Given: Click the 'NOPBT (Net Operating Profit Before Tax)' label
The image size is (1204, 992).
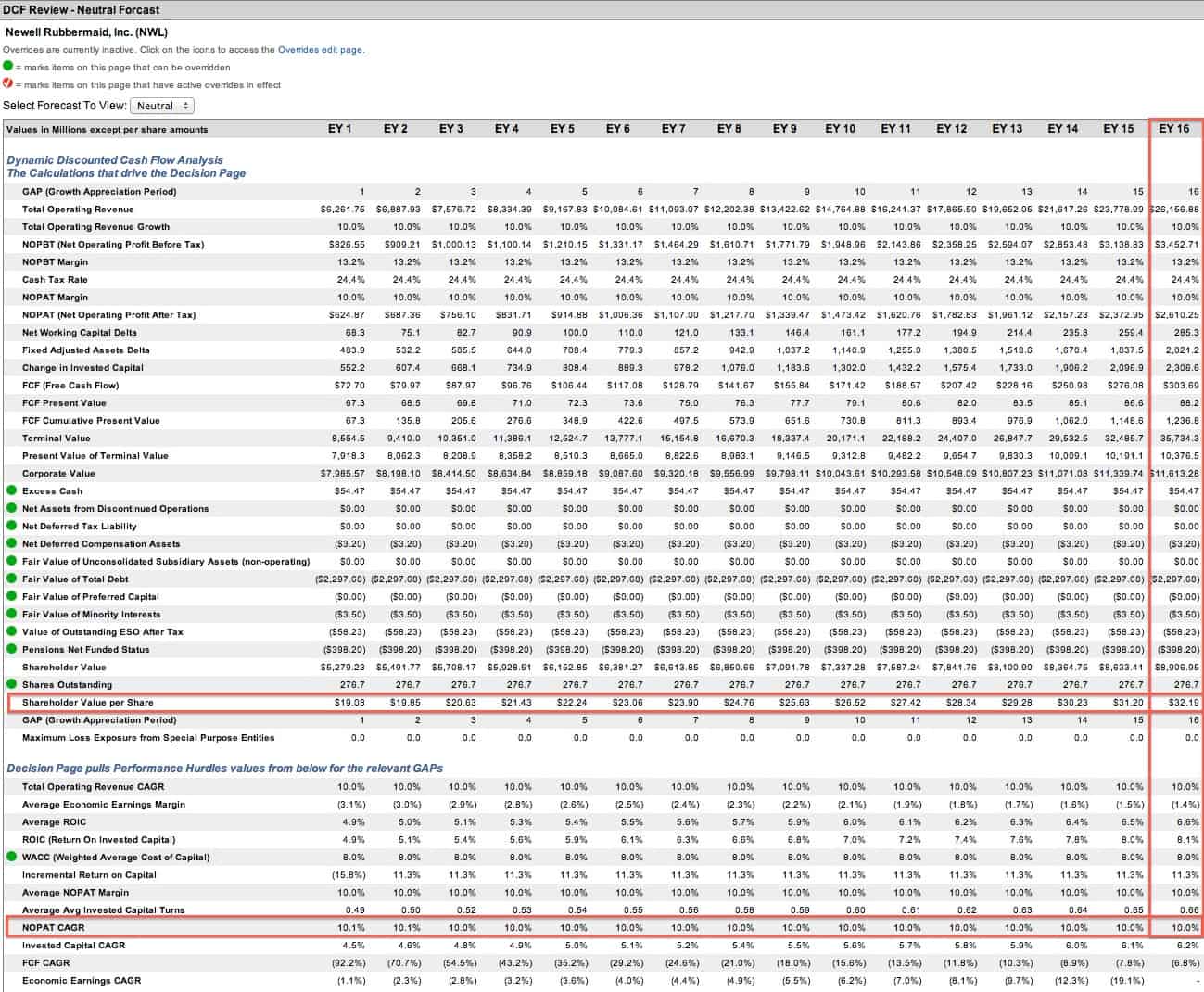Looking at the screenshot, I should (x=113, y=245).
